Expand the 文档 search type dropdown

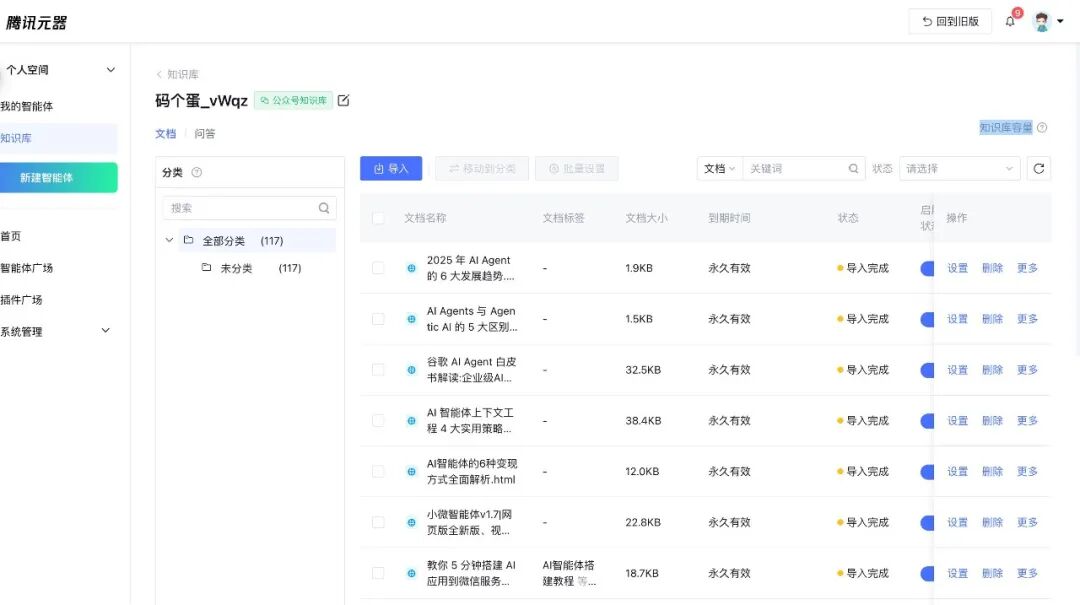[720, 168]
